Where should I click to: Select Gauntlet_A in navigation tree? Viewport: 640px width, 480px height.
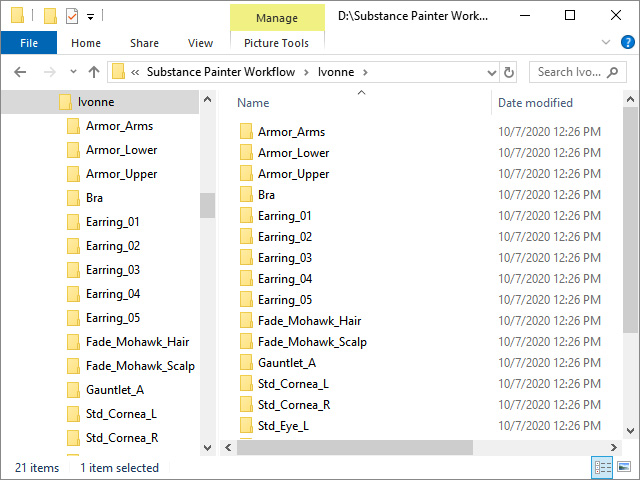tap(115, 390)
